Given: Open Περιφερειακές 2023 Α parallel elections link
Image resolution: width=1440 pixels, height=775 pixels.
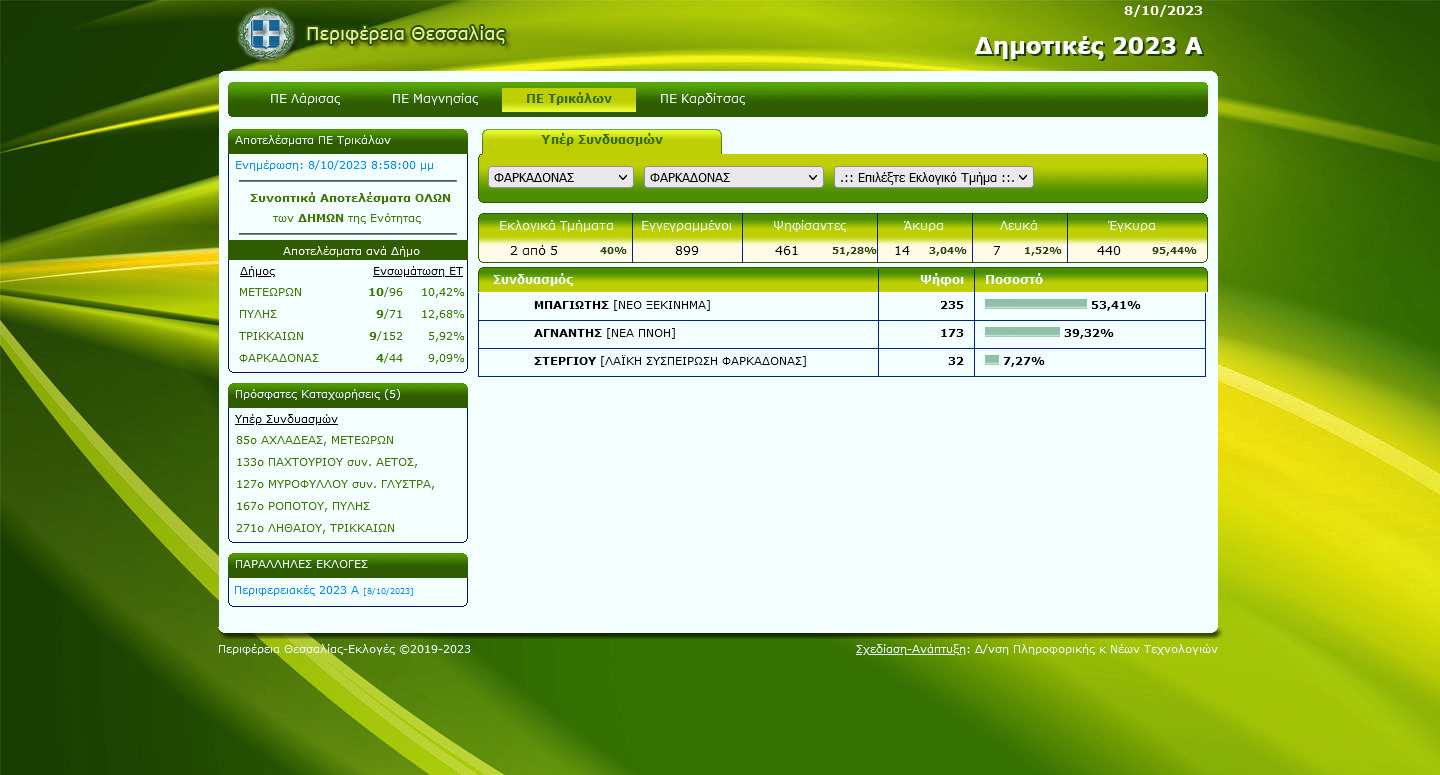Looking at the screenshot, I should [324, 590].
